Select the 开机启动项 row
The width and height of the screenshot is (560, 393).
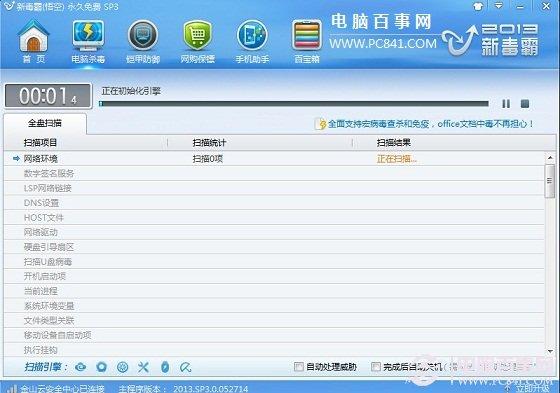tap(274, 276)
